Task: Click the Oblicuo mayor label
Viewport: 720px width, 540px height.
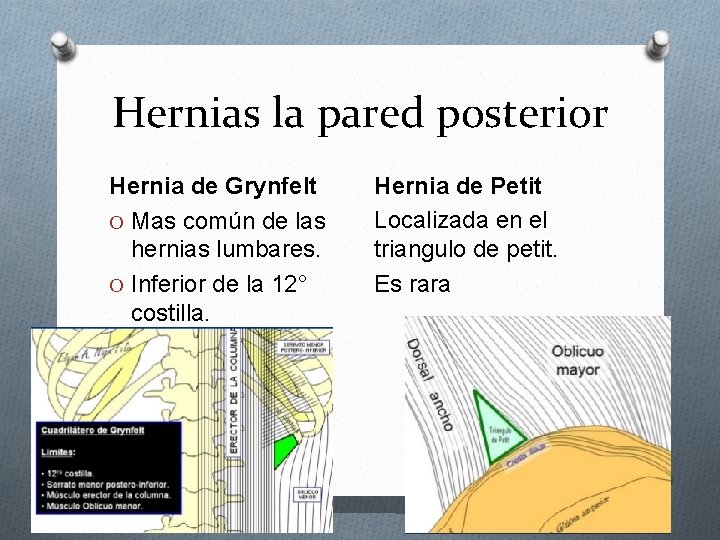Action: pyautogui.click(x=578, y=360)
